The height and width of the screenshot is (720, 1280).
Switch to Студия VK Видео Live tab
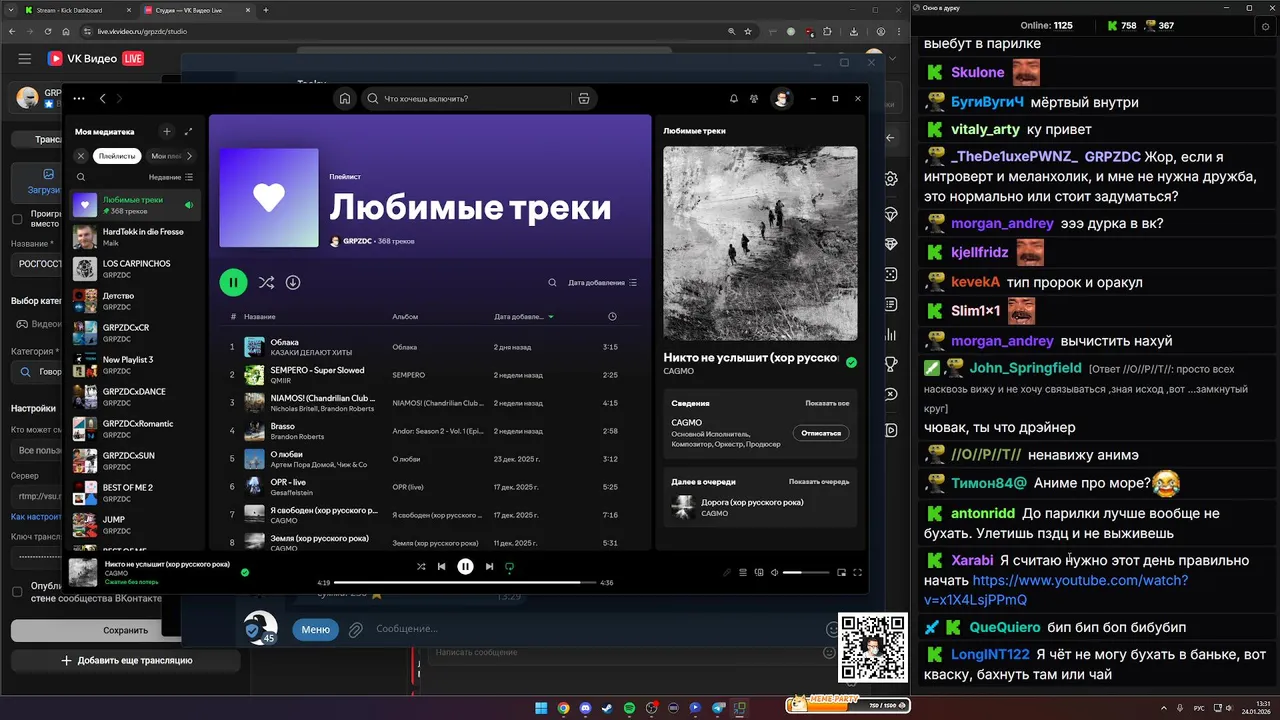194,10
